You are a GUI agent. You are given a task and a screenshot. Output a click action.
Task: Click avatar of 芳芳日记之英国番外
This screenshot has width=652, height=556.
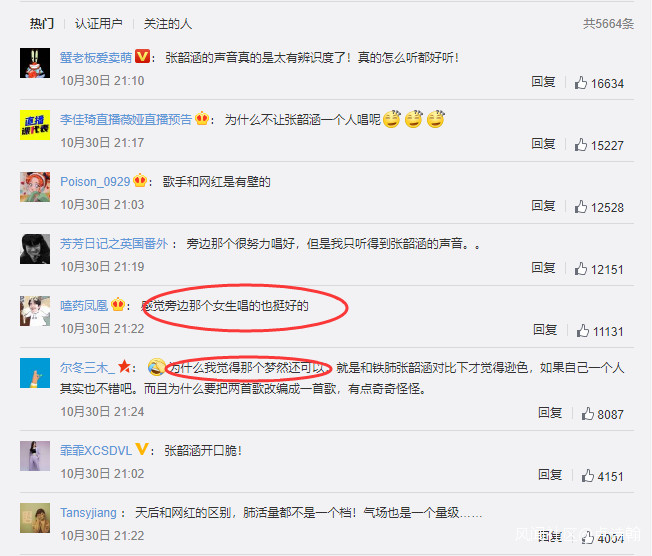35,249
